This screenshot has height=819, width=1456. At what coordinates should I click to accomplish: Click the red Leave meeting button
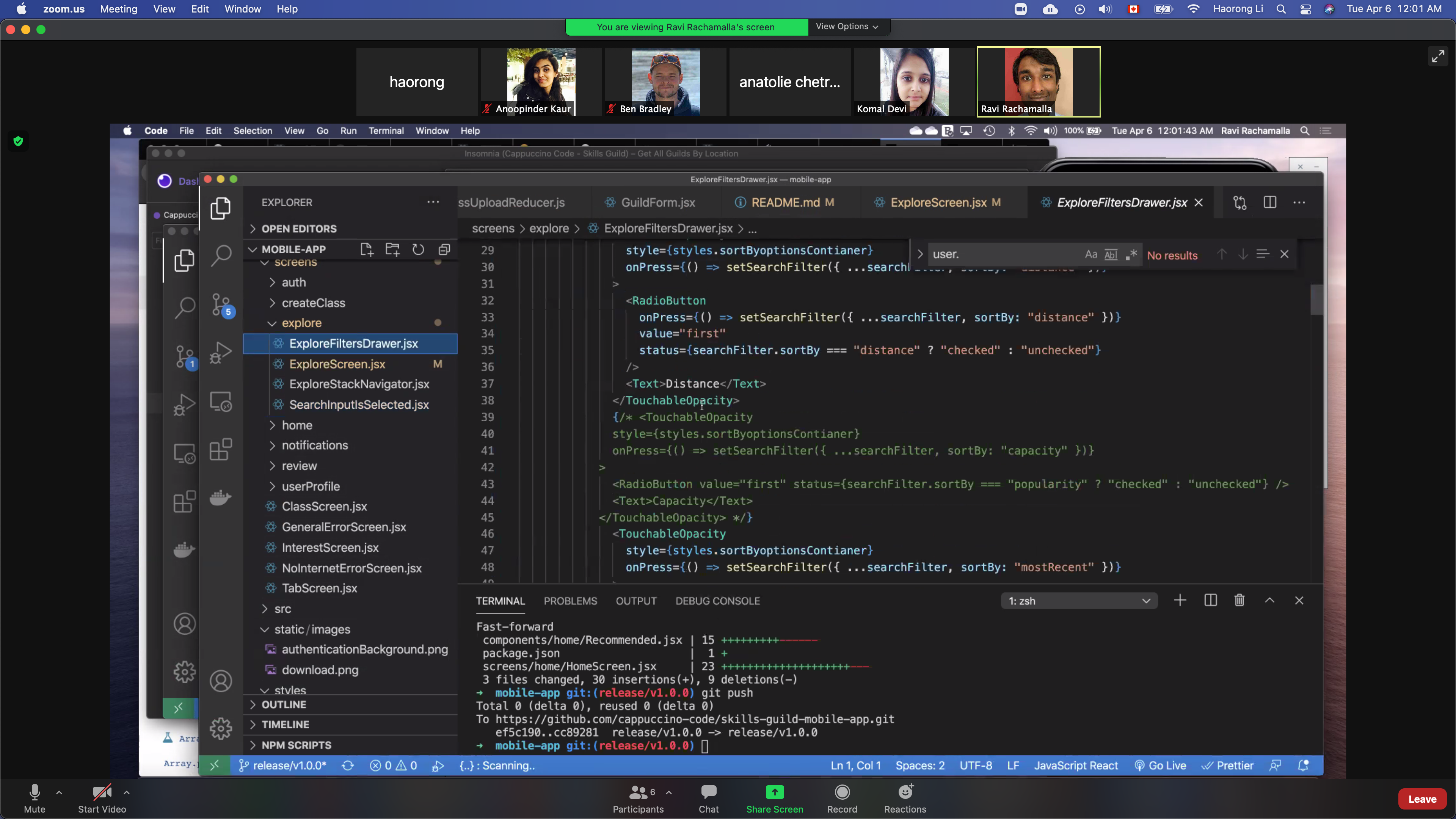coord(1422,799)
